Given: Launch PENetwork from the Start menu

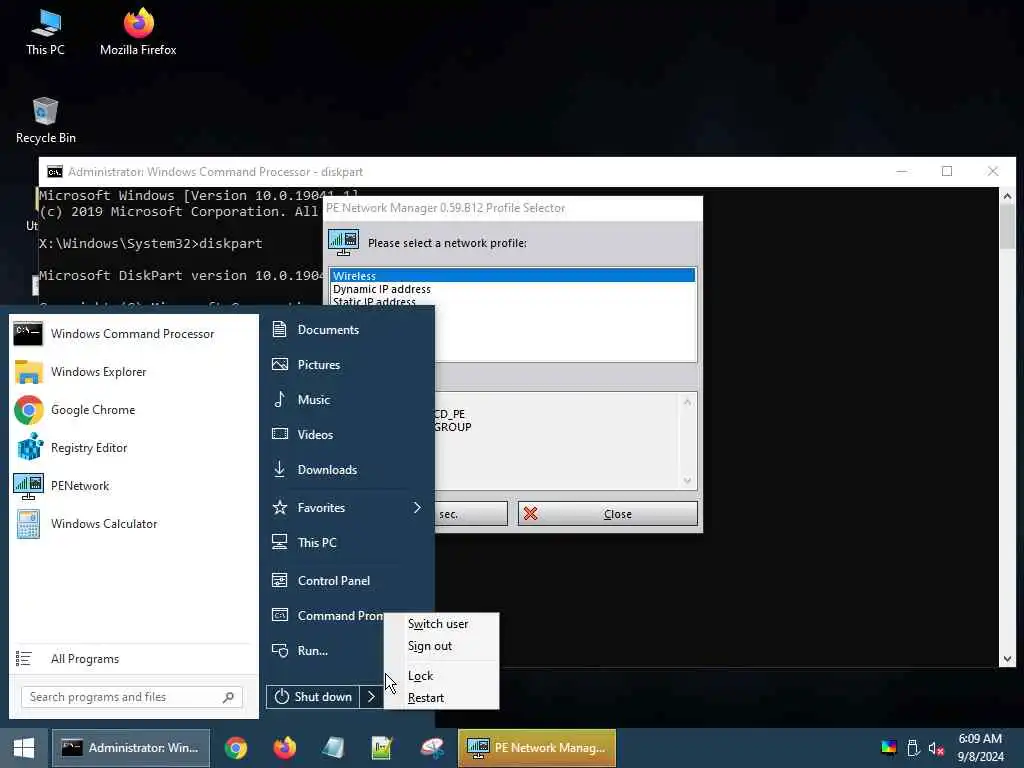Looking at the screenshot, I should 133,486.
